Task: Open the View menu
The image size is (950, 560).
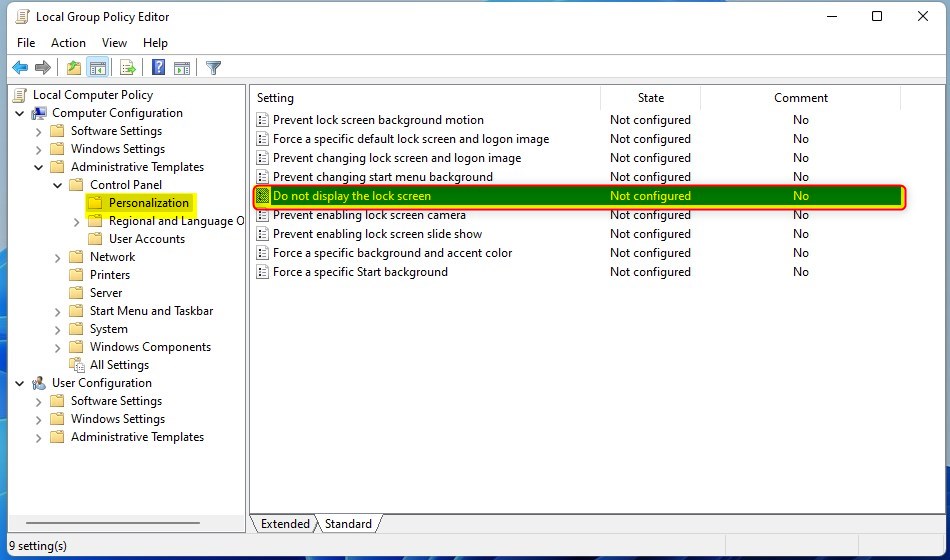Action: tap(114, 42)
